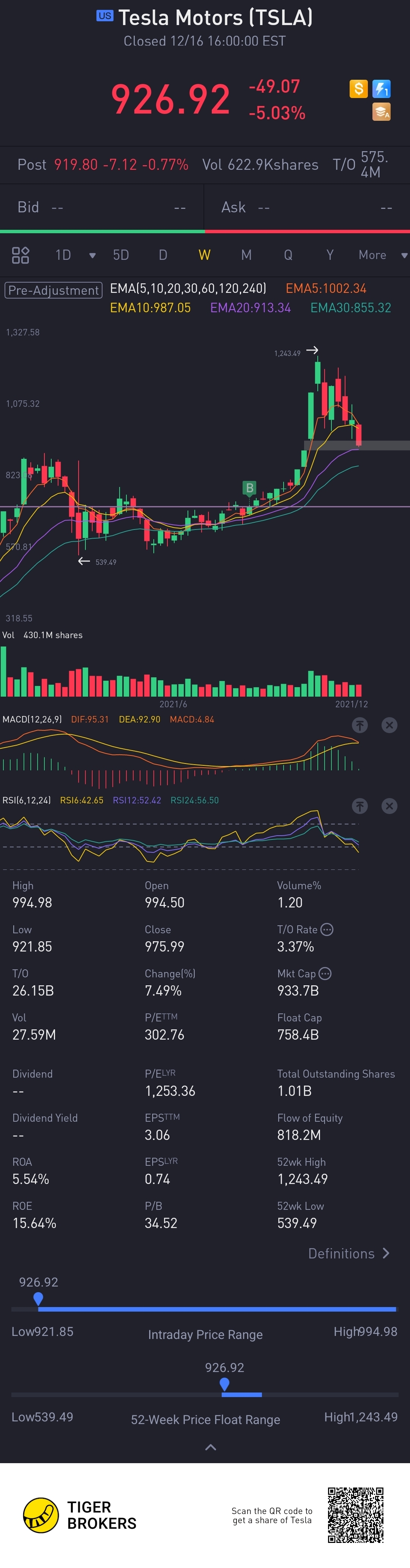Tap the Vol 430.1M shares label
This screenshot has height=1568, width=410.
[43, 635]
